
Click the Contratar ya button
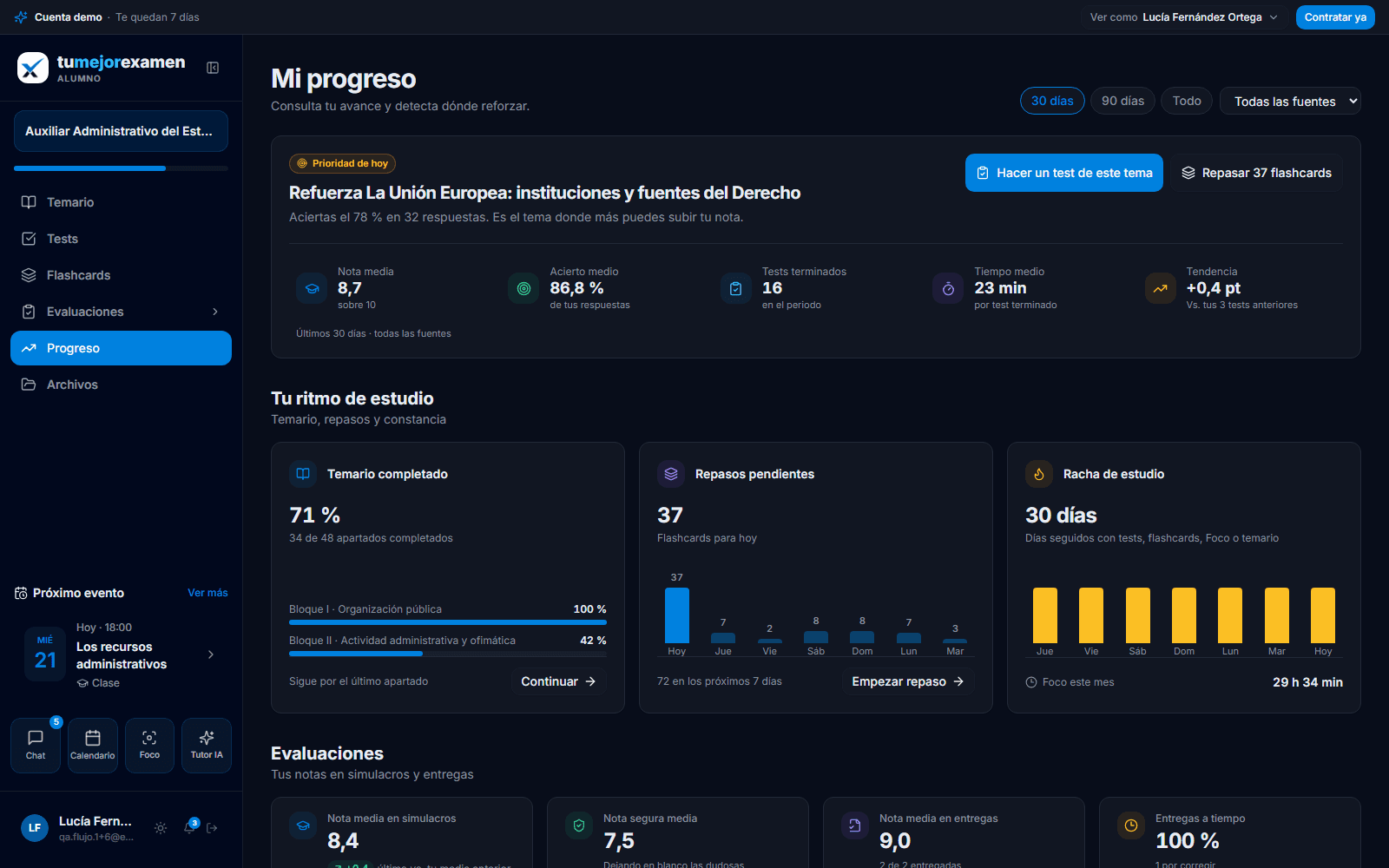(x=1335, y=17)
